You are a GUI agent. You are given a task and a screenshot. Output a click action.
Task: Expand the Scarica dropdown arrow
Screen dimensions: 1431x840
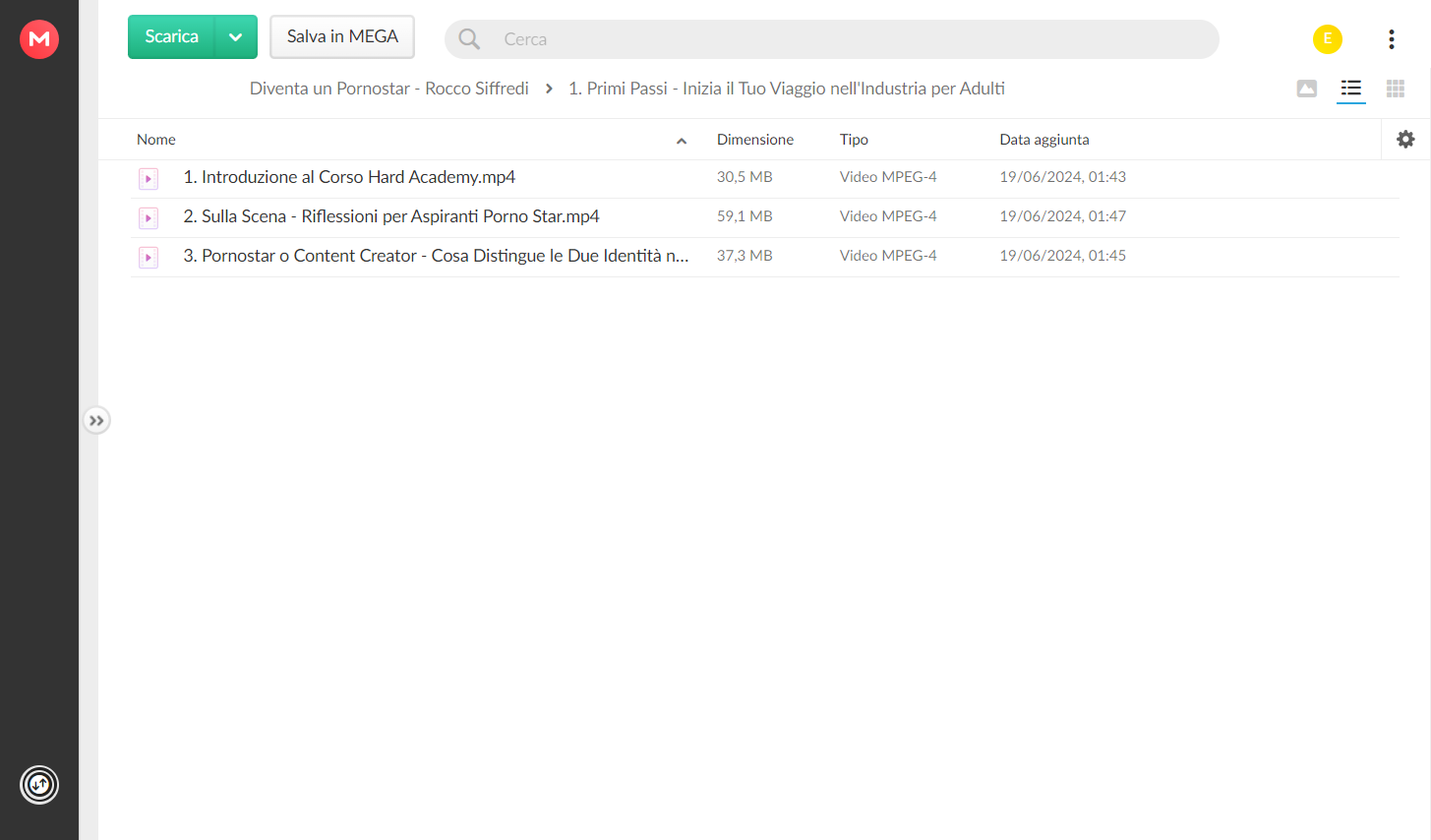(236, 37)
